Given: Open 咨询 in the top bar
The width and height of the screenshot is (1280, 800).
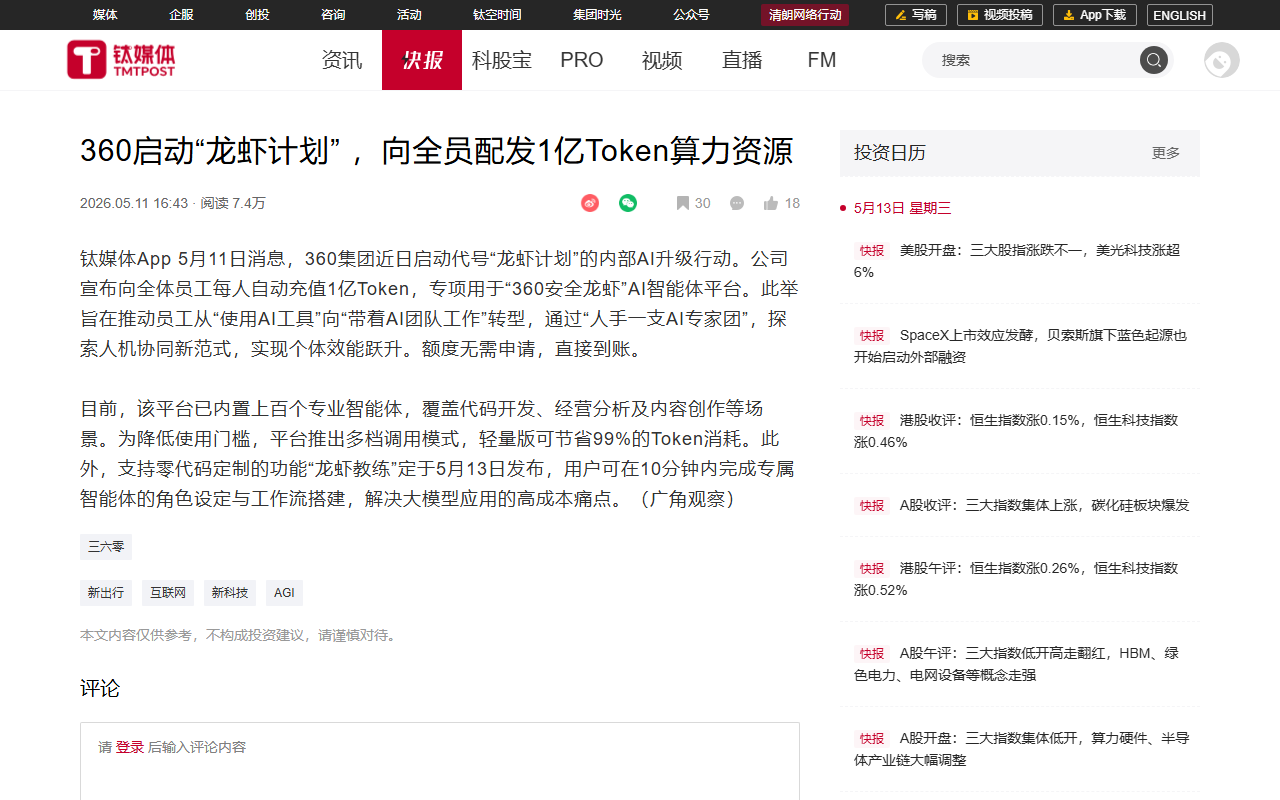Looking at the screenshot, I should pos(333,15).
